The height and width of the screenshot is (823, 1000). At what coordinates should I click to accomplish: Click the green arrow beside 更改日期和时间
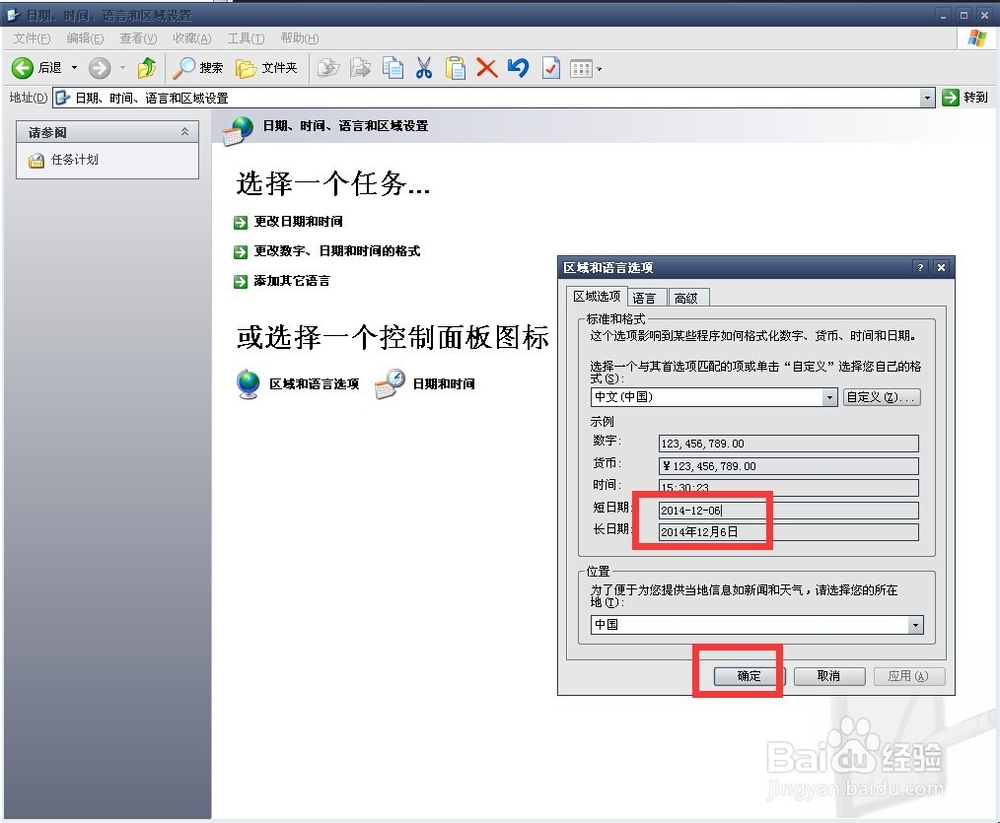(240, 222)
